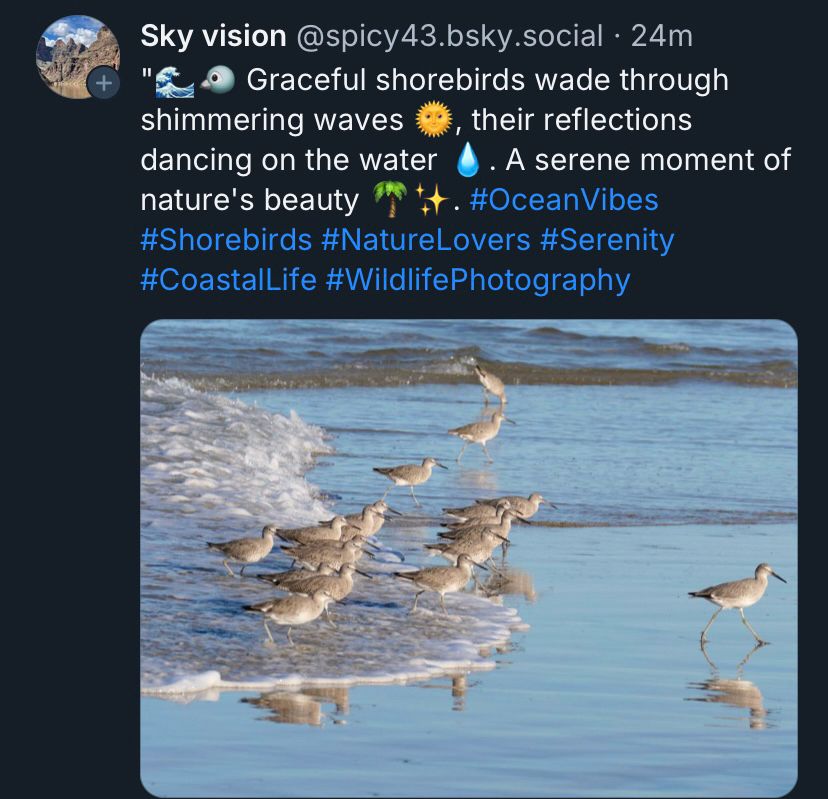Click the 24m post timestamp
Image resolution: width=828 pixels, height=799 pixels.
click(x=662, y=36)
